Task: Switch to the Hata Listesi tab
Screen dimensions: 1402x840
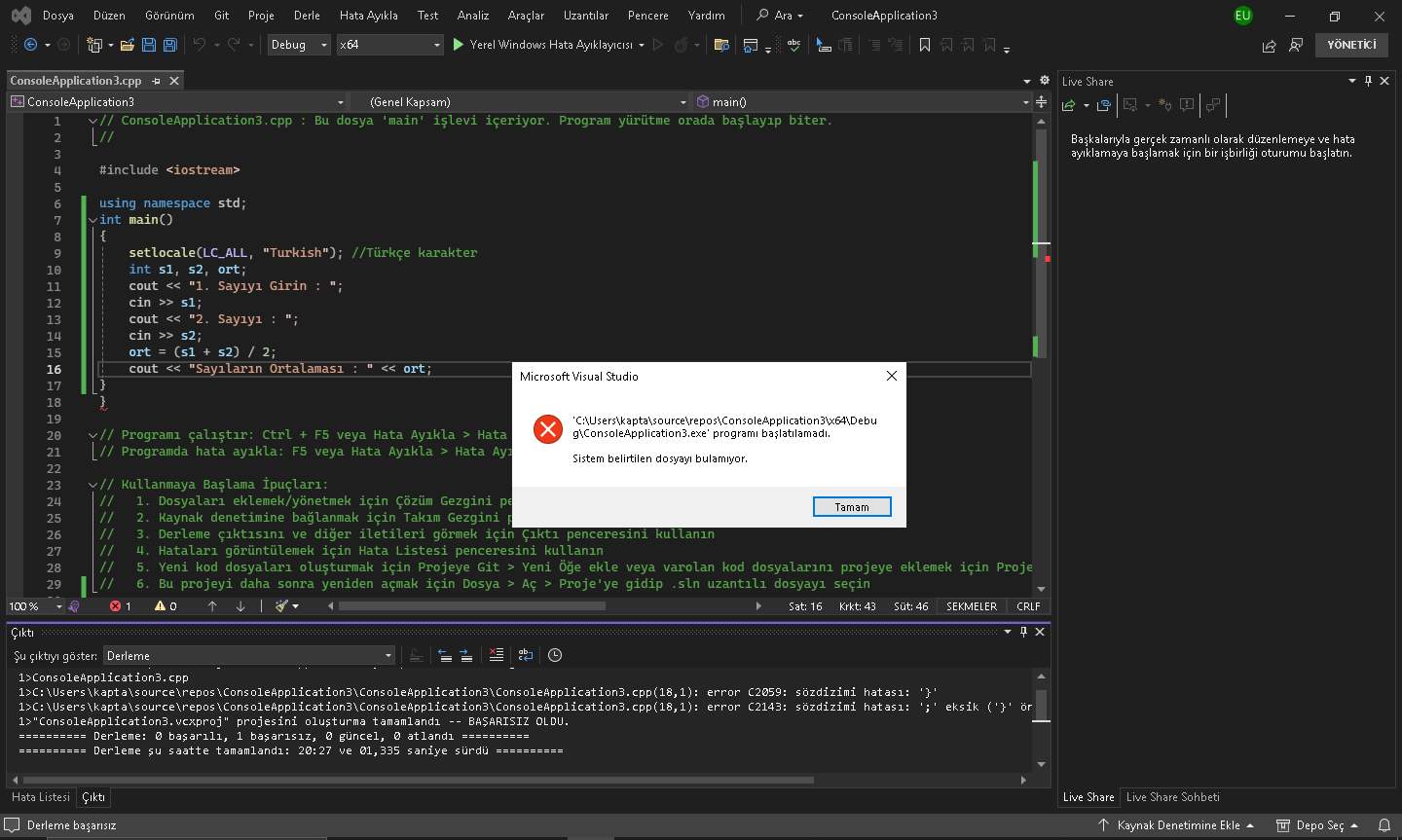Action: click(x=41, y=797)
